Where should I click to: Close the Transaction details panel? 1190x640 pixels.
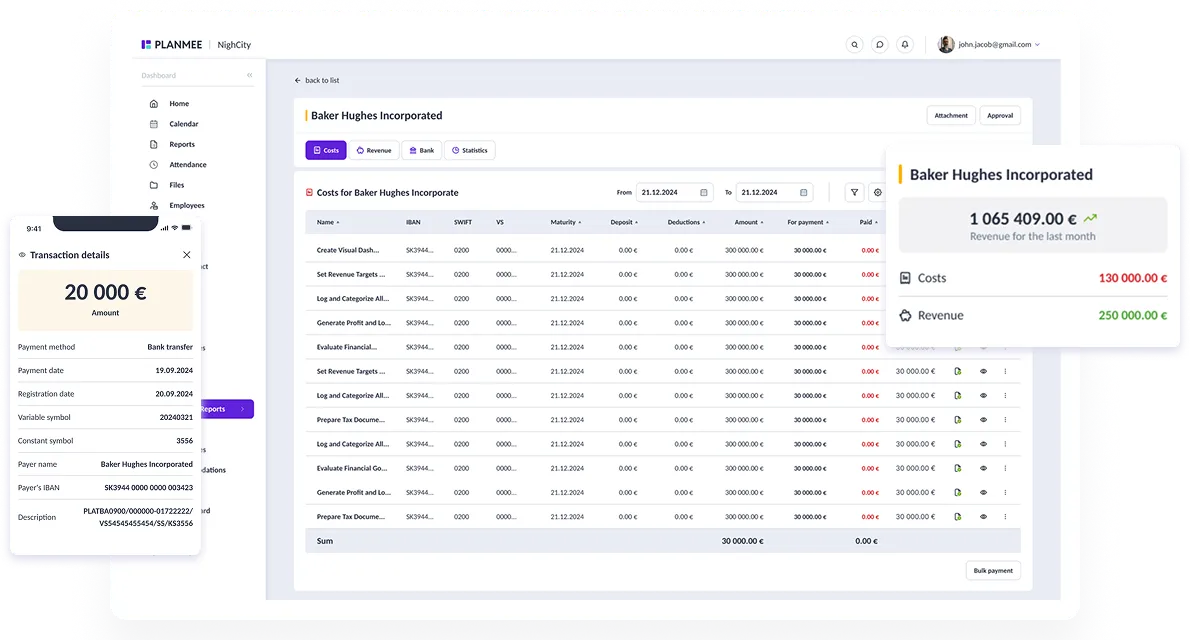coord(187,255)
